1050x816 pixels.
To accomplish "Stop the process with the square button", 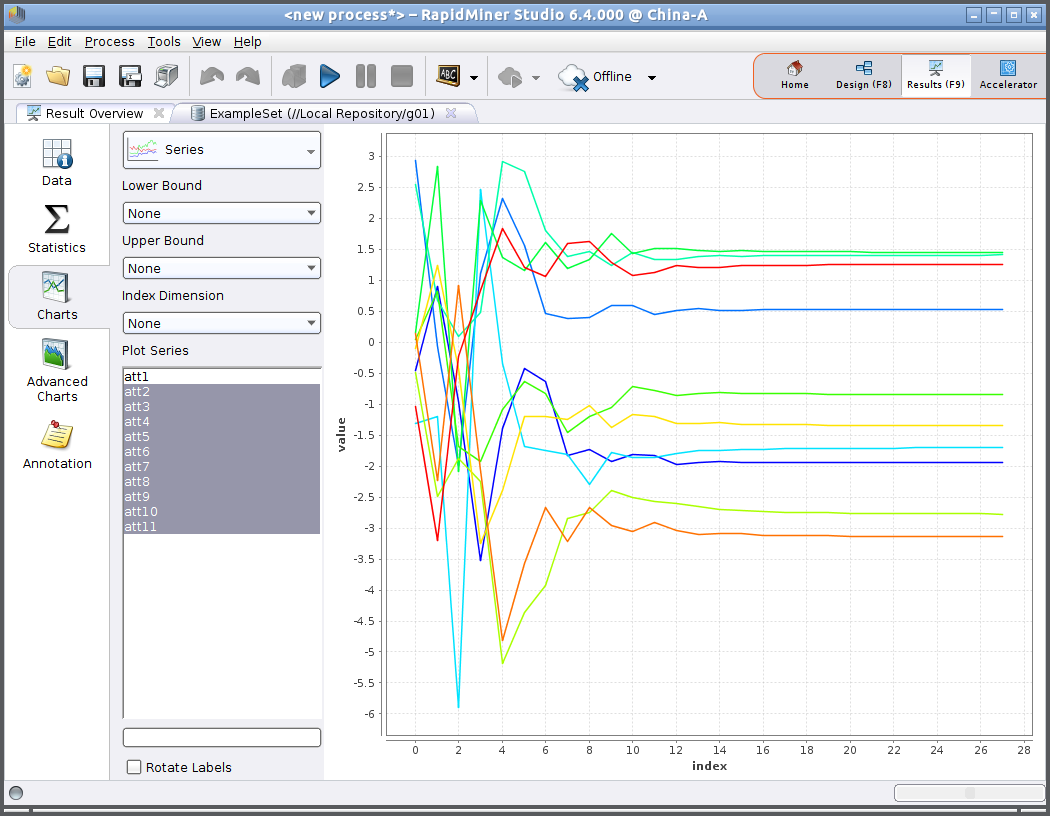I will coord(402,76).
